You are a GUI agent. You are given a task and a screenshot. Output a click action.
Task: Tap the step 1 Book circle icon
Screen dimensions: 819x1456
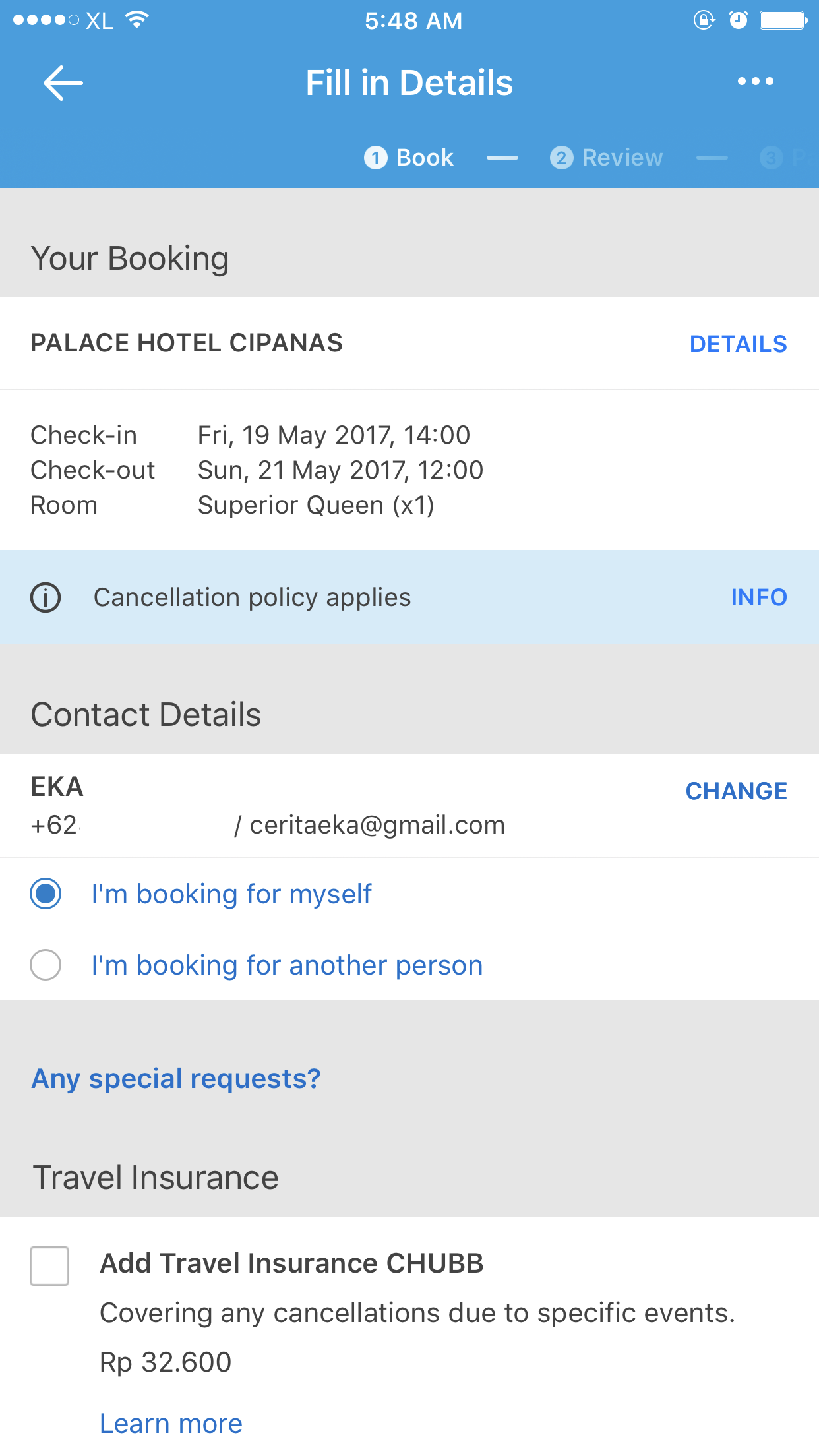(376, 158)
